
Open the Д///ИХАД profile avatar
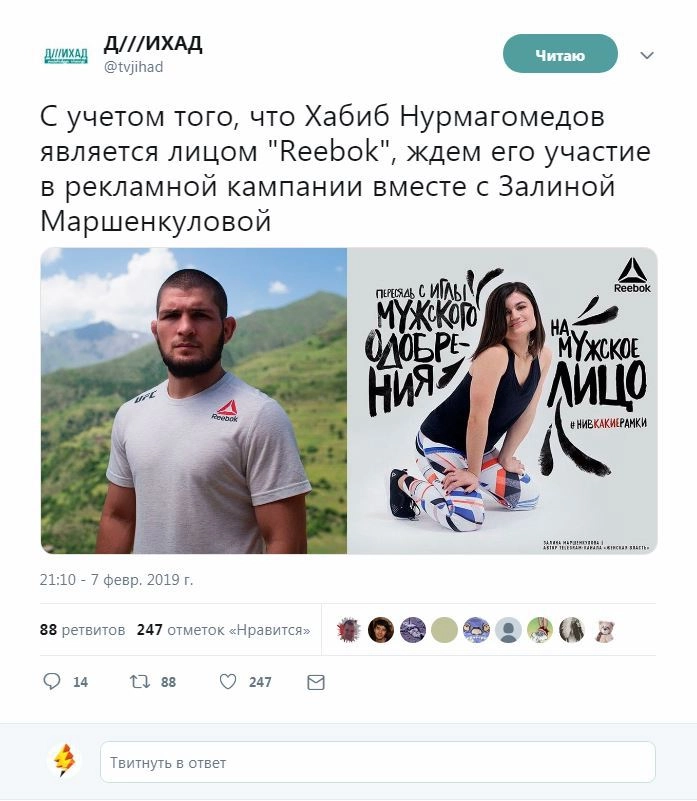click(x=66, y=55)
